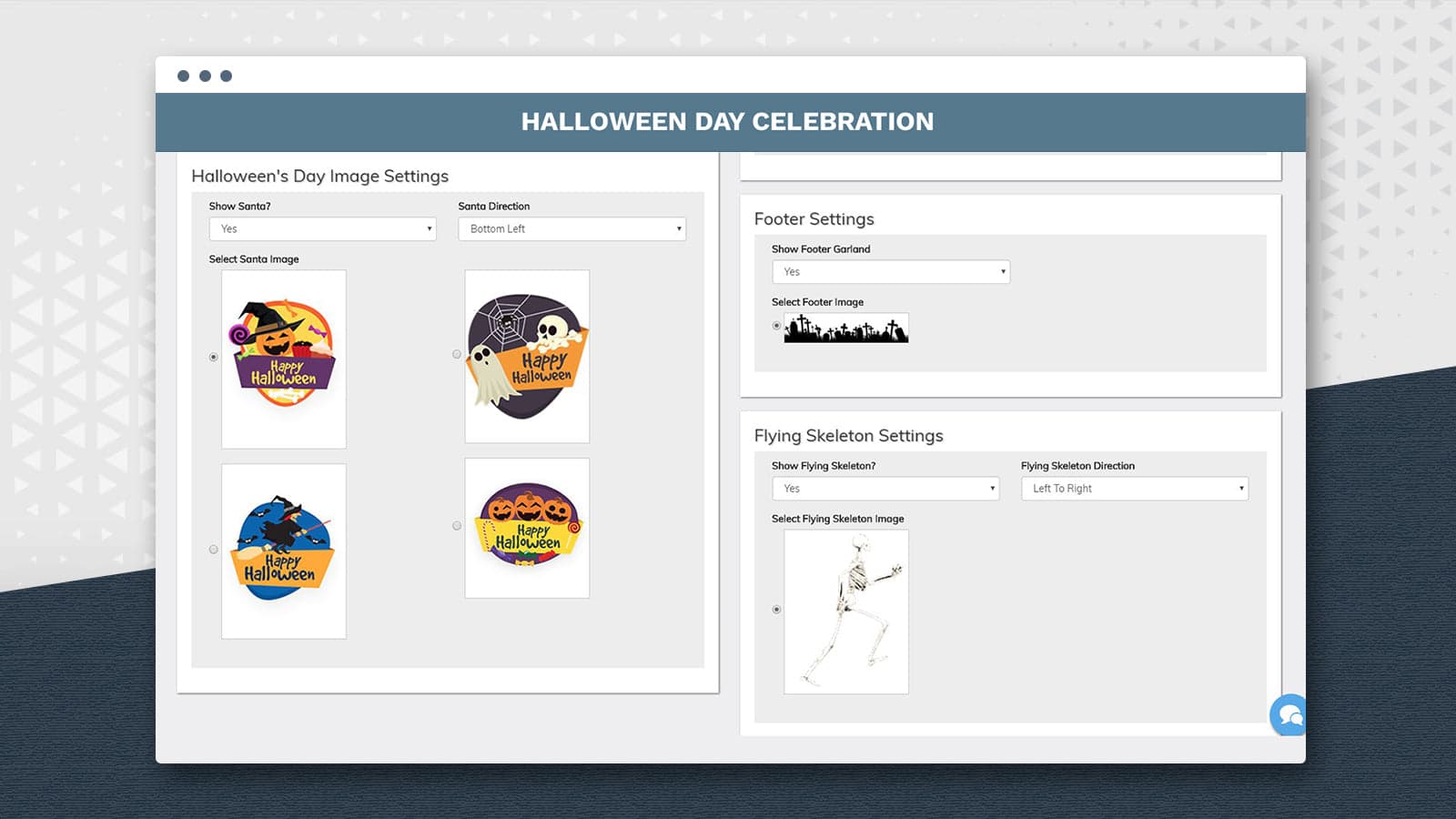Choose radio button for witch hat pumpkin image
This screenshot has height=819, width=1456.
click(214, 357)
